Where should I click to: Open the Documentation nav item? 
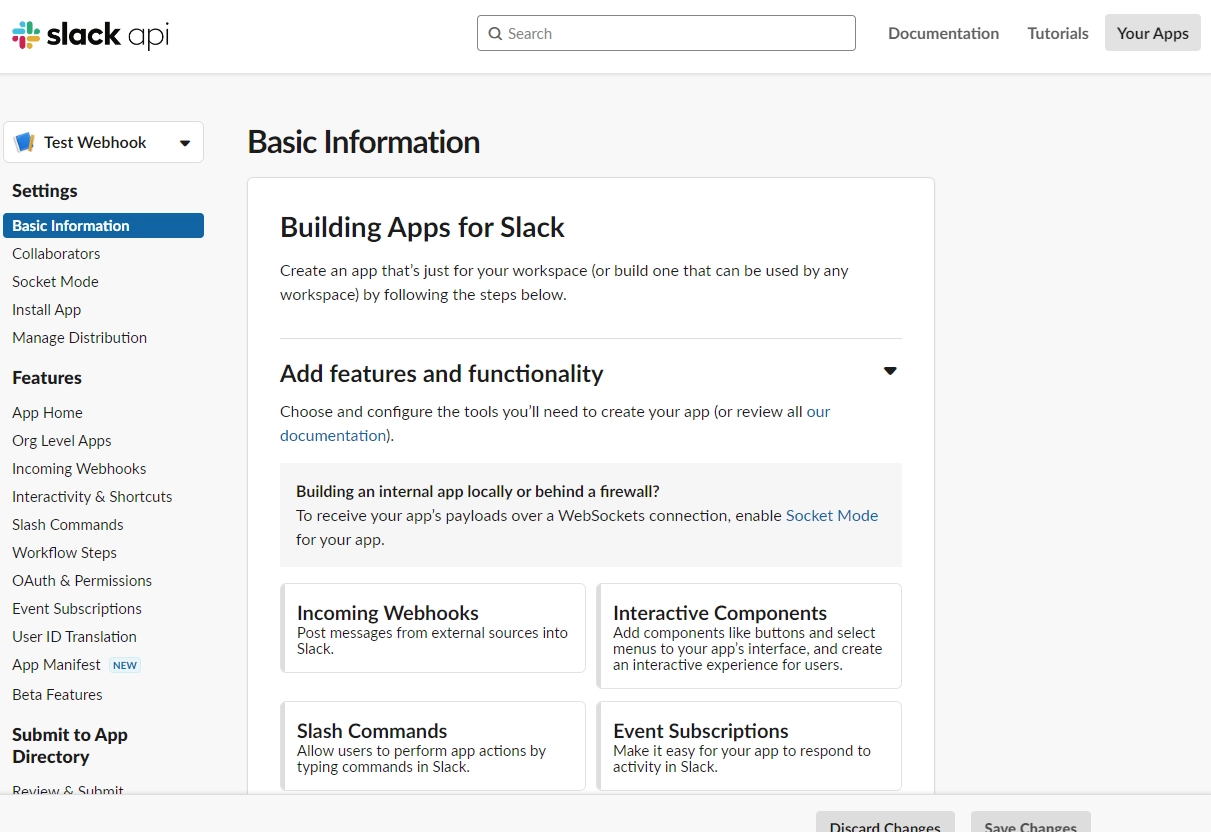coord(943,33)
